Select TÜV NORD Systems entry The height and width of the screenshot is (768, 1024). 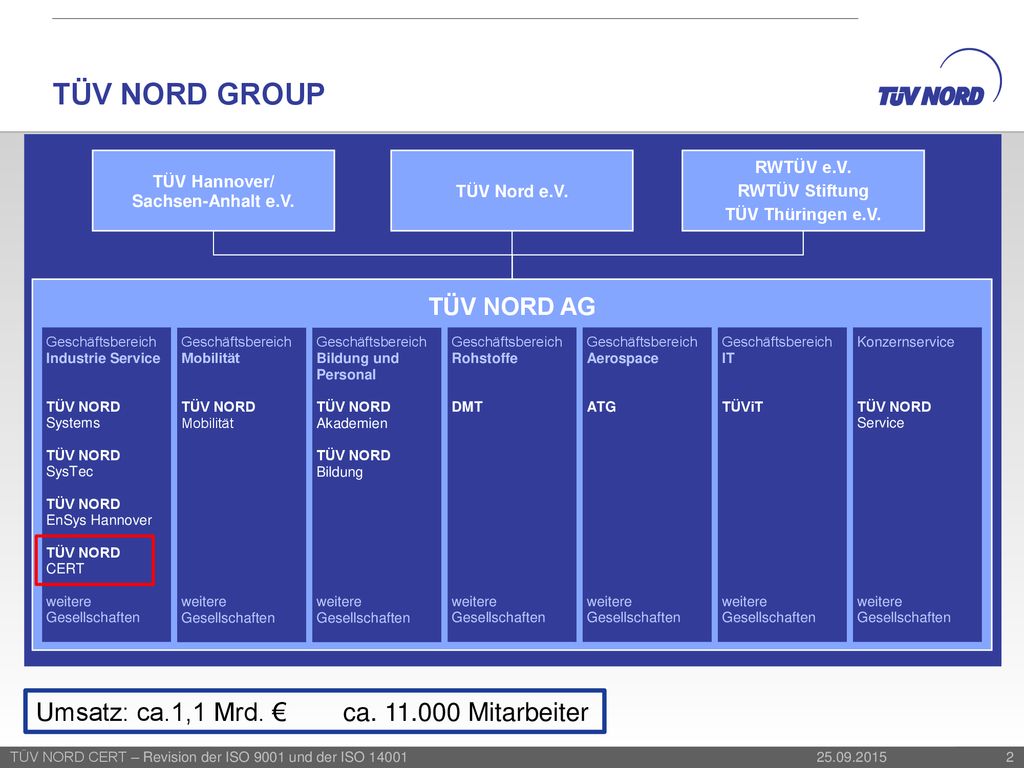pos(83,415)
